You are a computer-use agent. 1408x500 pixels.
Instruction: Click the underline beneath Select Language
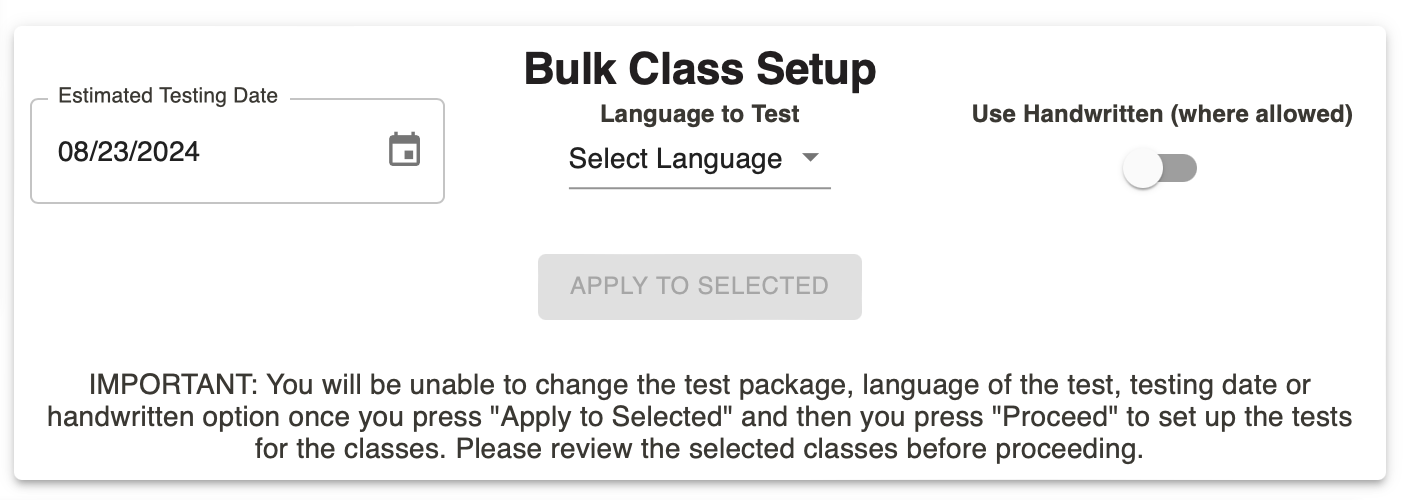[x=700, y=187]
